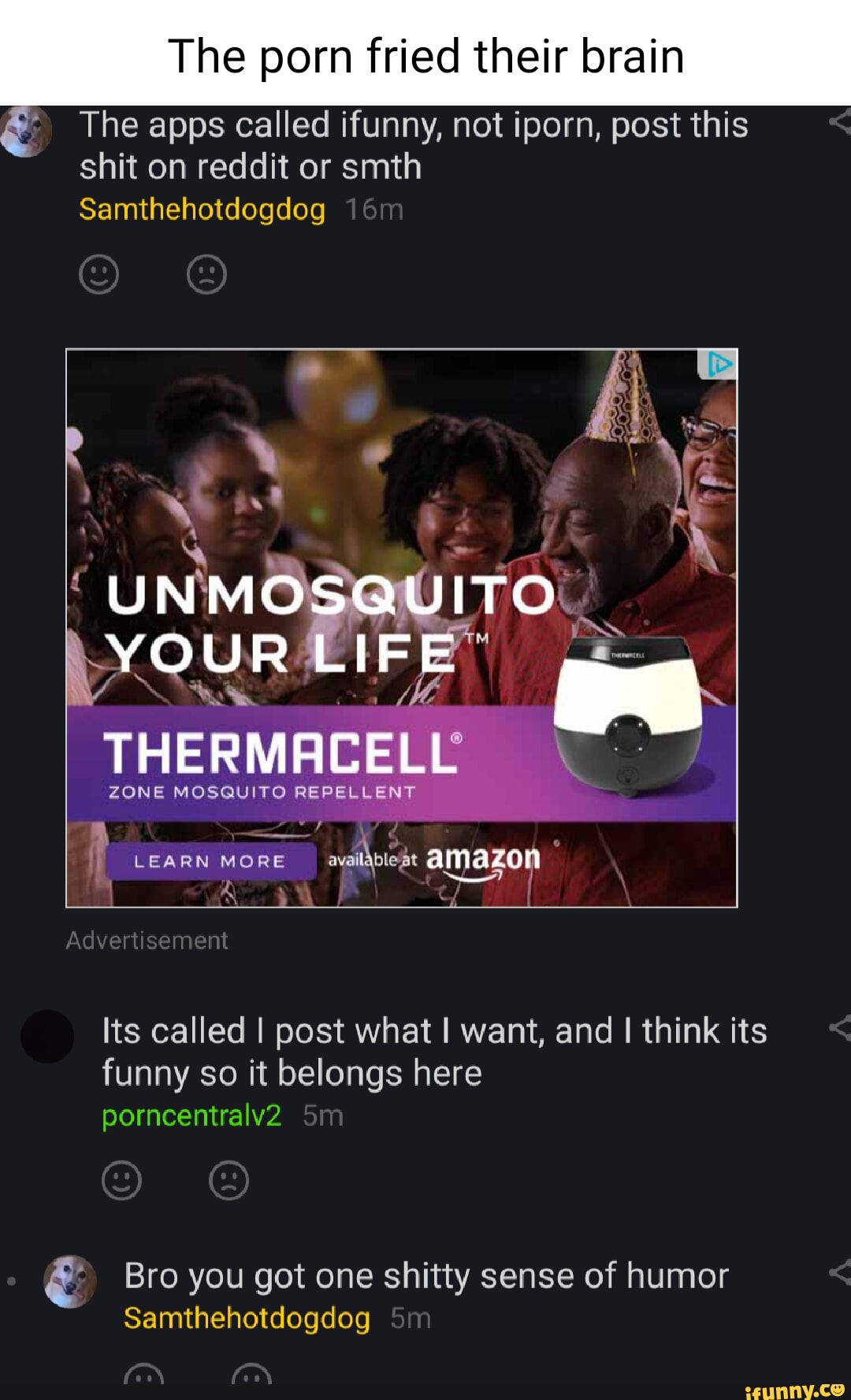The image size is (851, 1400).
Task: Click the Learn More ad button
Action: 210,861
